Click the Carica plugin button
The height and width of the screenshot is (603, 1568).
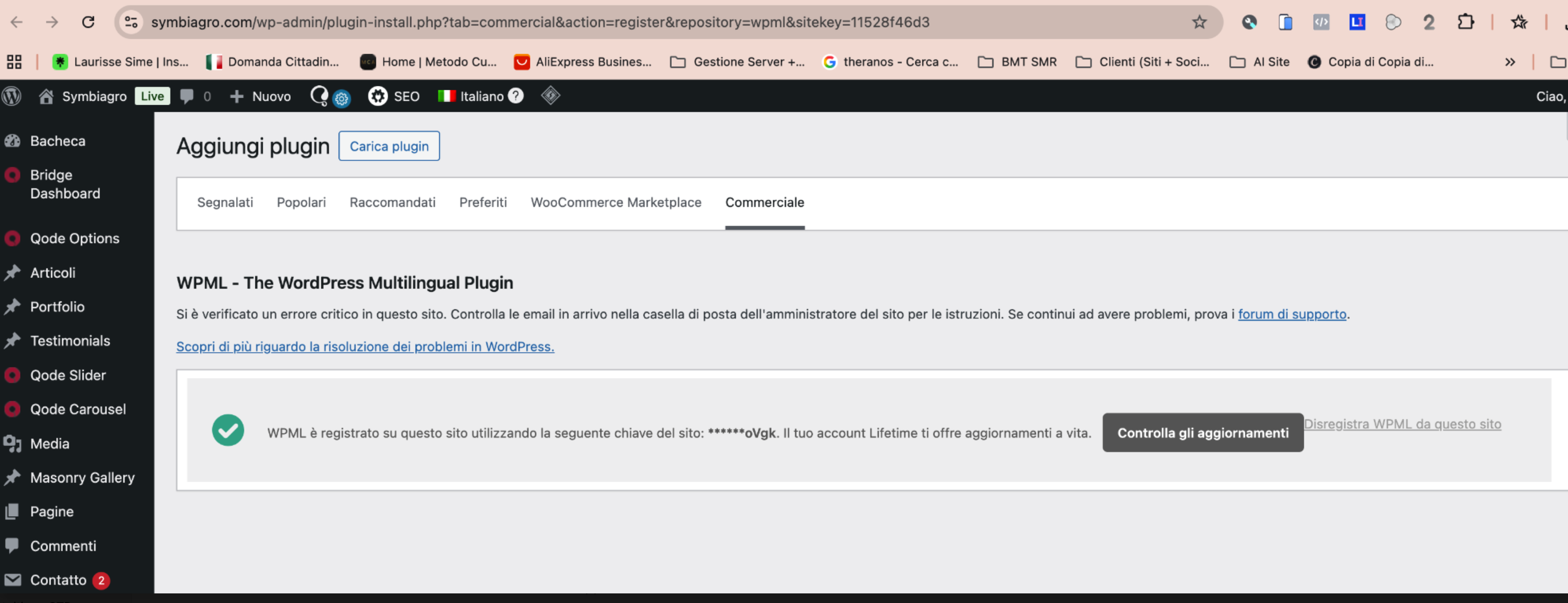(389, 146)
